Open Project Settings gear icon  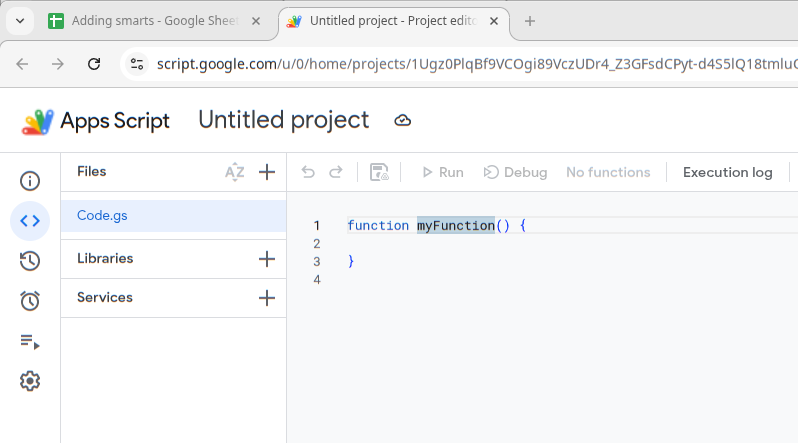click(x=30, y=381)
